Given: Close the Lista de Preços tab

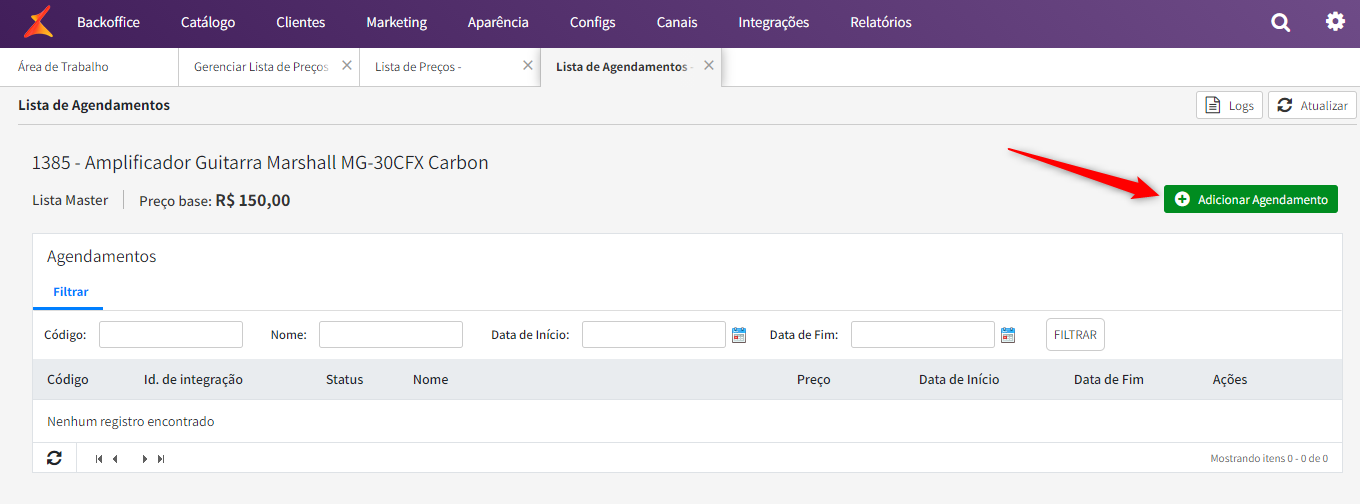Looking at the screenshot, I should 527,65.
